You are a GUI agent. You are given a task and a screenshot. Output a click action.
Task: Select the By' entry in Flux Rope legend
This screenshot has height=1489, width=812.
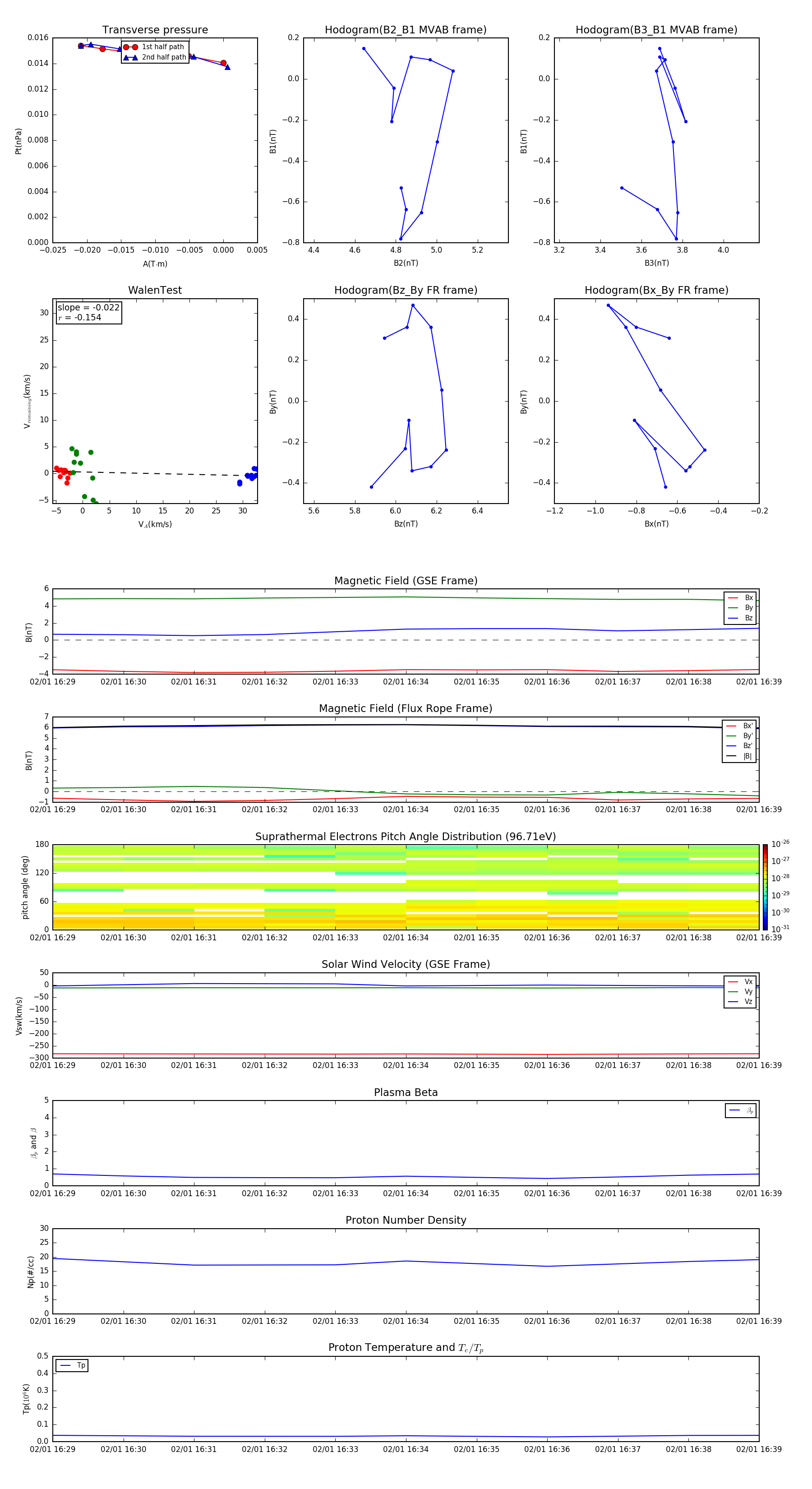point(739,736)
